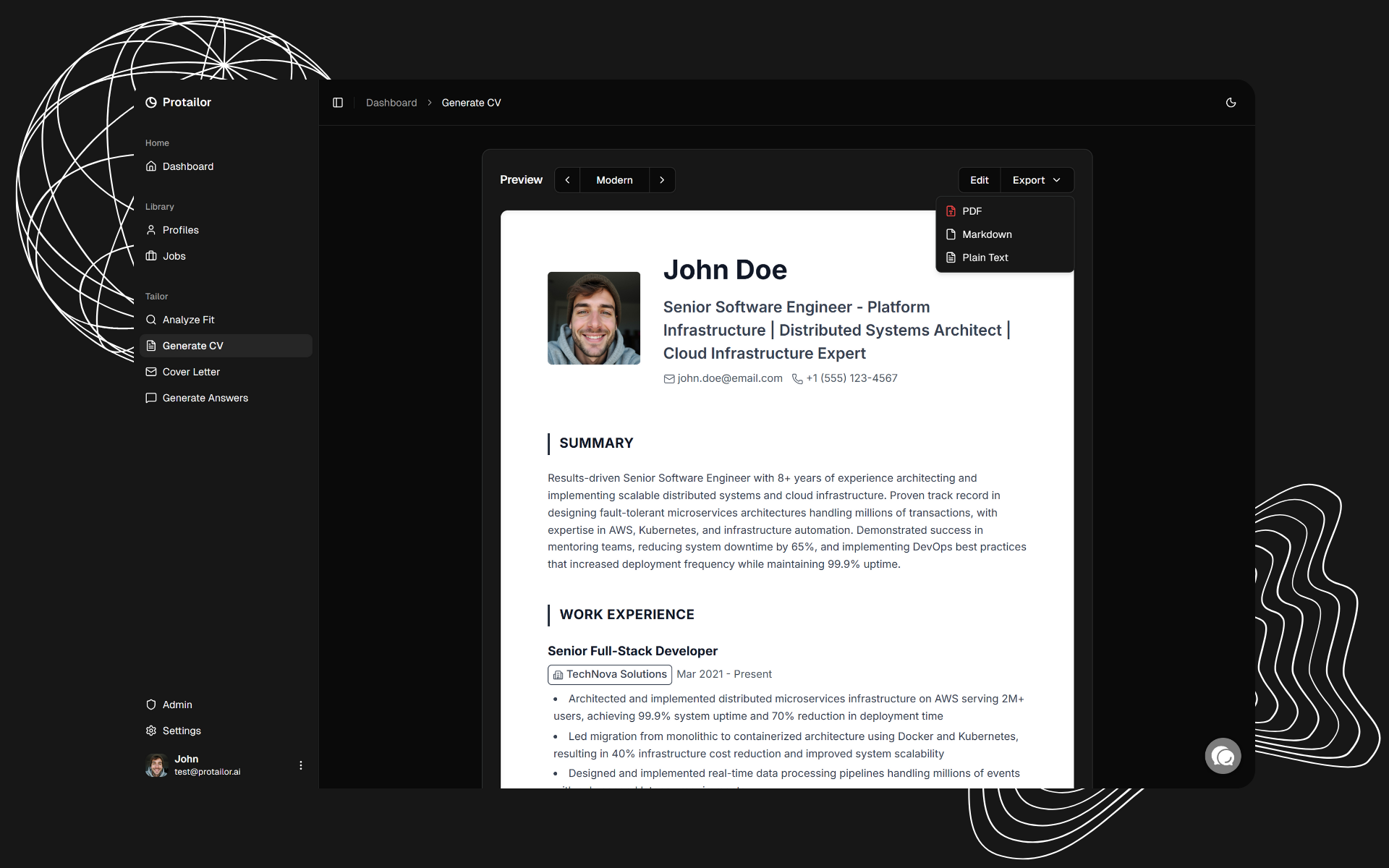Go to previous template with left chevron
The height and width of the screenshot is (868, 1389).
[568, 180]
